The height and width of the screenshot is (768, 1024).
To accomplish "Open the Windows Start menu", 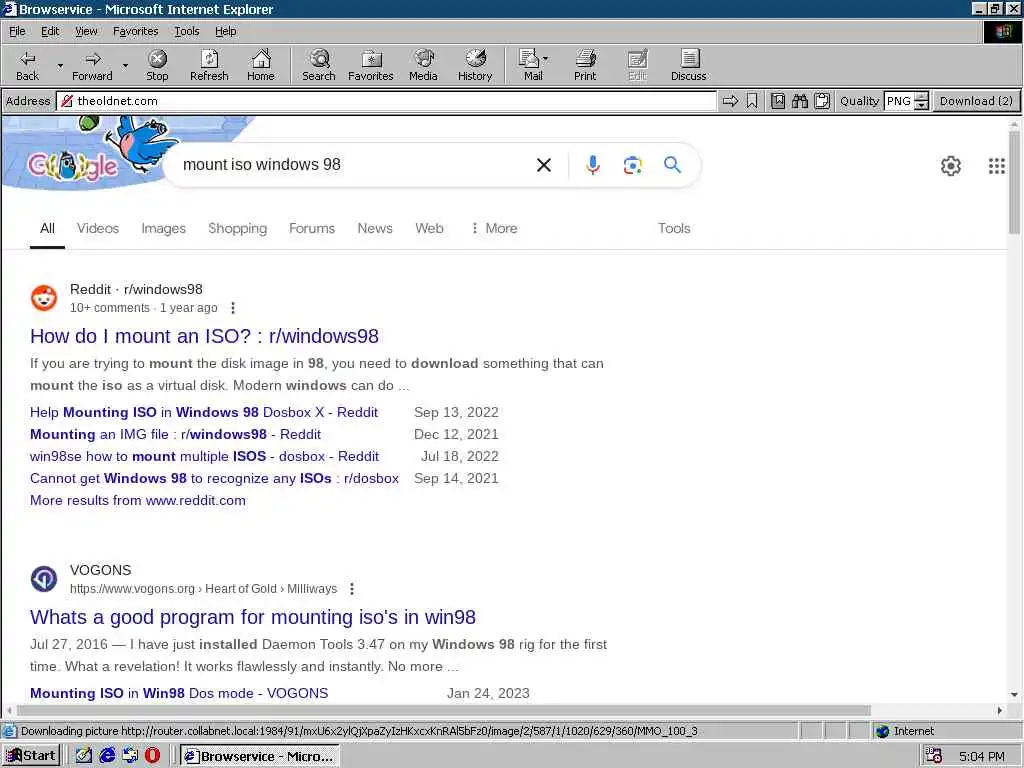I will (31, 756).
